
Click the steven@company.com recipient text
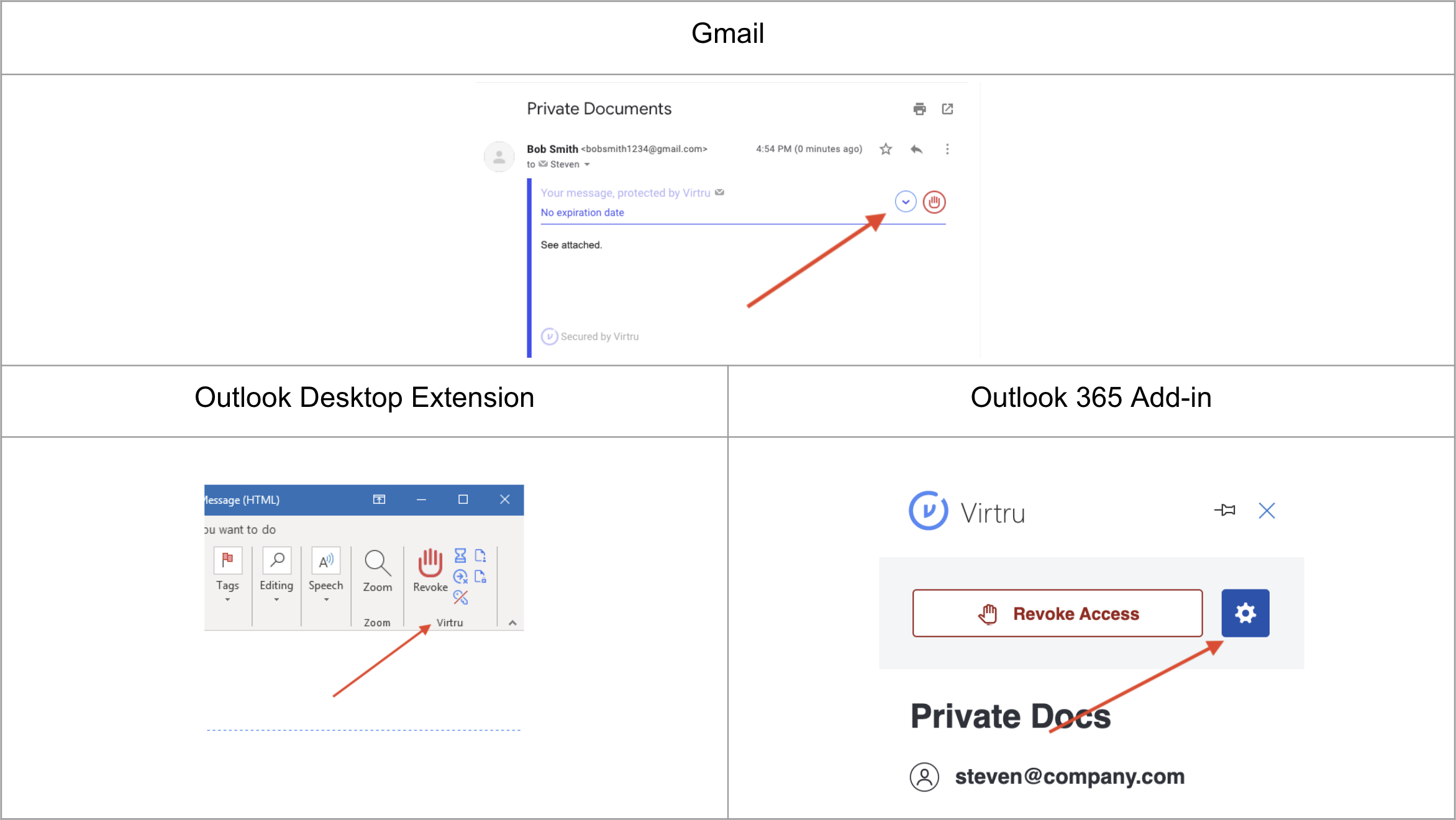pos(1070,777)
